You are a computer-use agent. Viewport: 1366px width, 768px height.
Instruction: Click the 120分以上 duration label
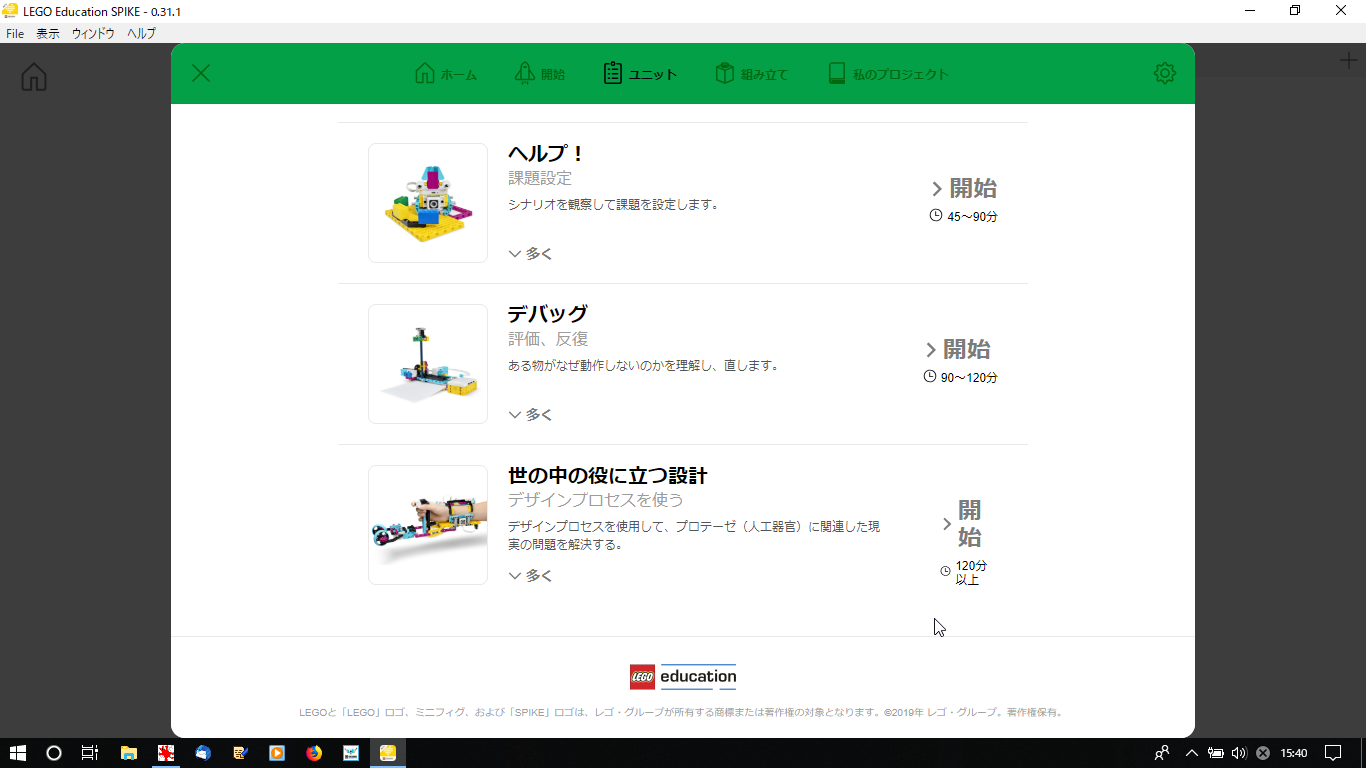963,572
